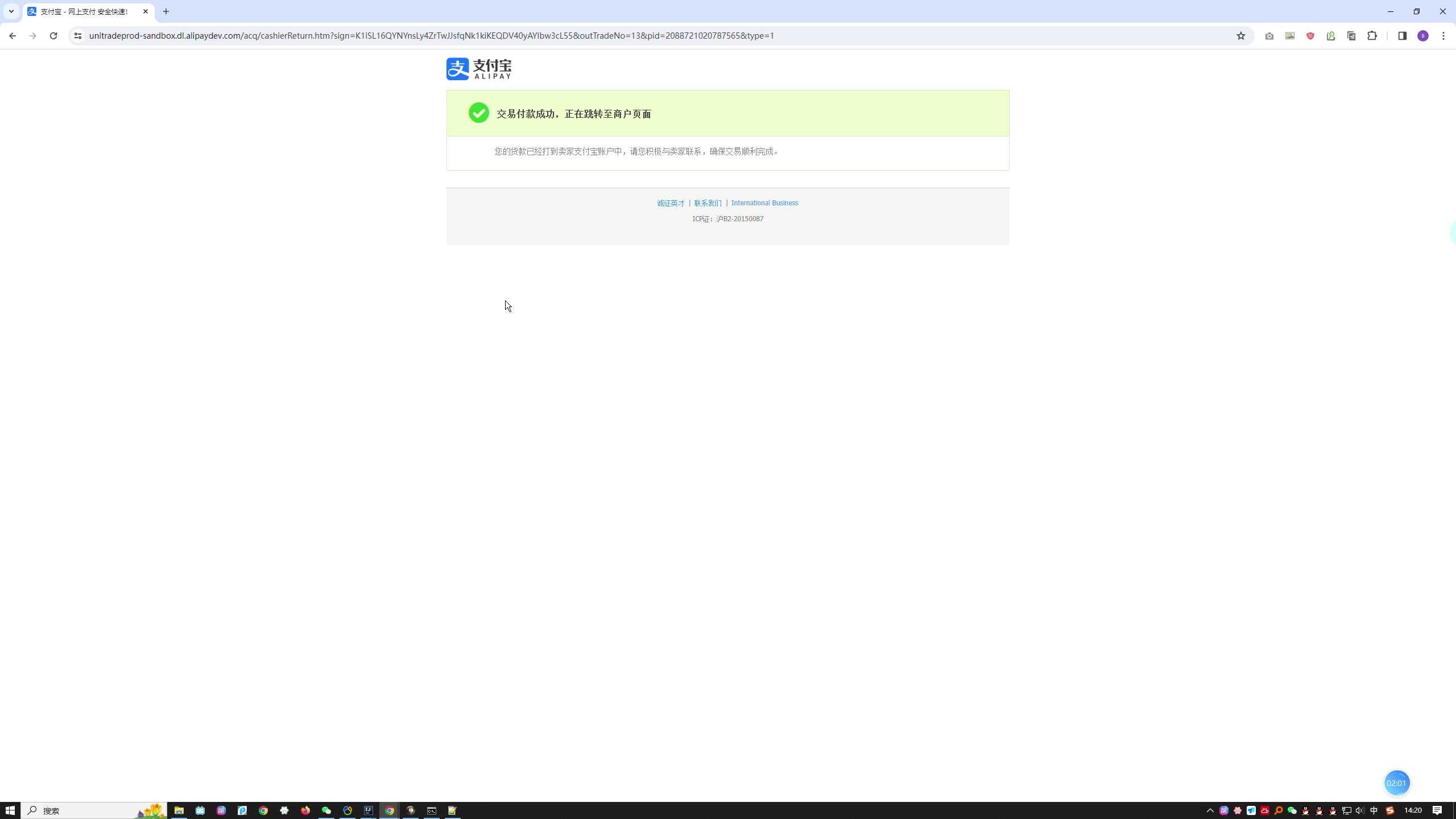Open the 诚征英才 footer link
This screenshot has width=1456, height=819.
click(x=671, y=203)
